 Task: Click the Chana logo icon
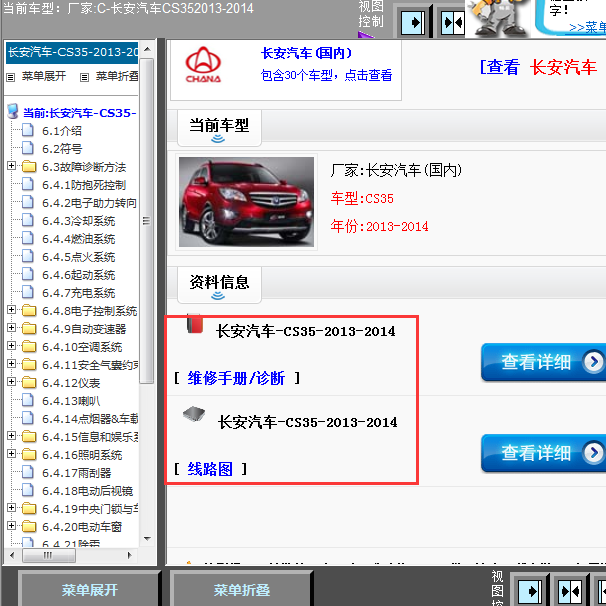click(203, 65)
